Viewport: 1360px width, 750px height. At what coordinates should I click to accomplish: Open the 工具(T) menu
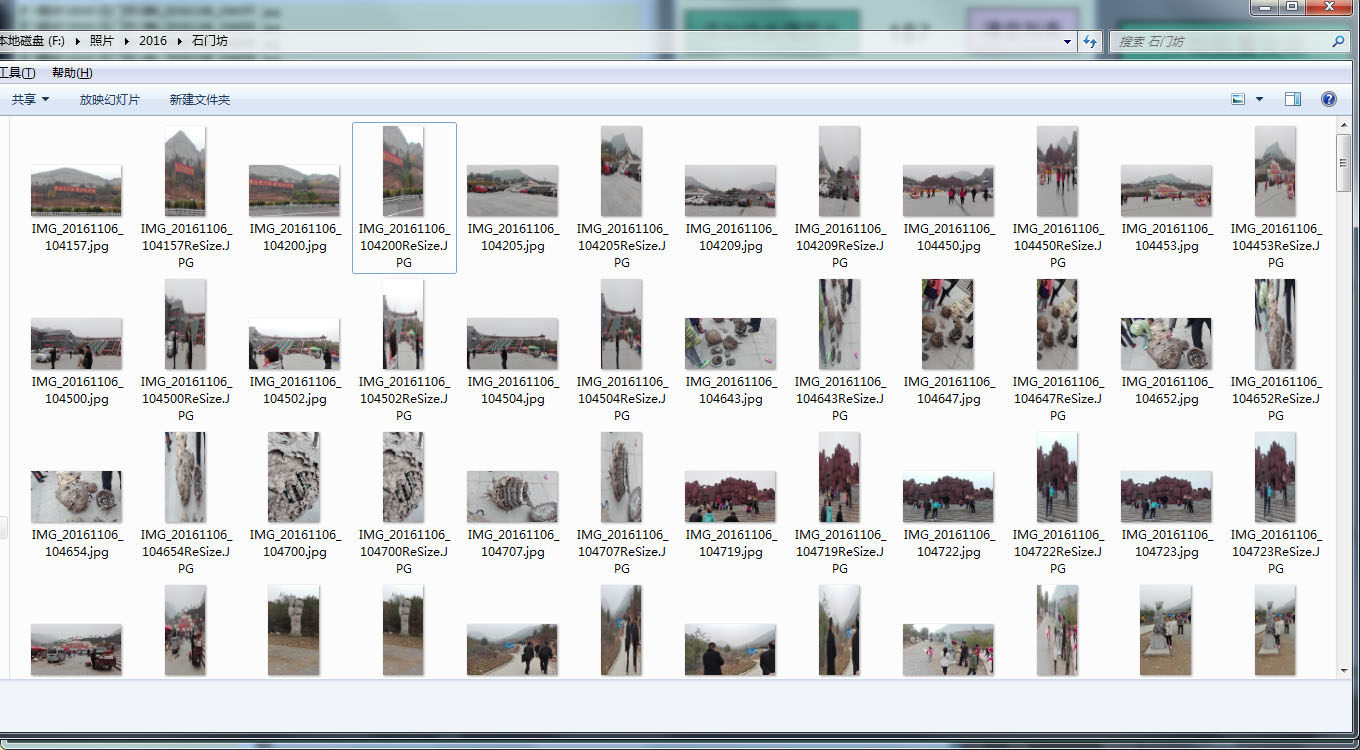[x=17, y=73]
